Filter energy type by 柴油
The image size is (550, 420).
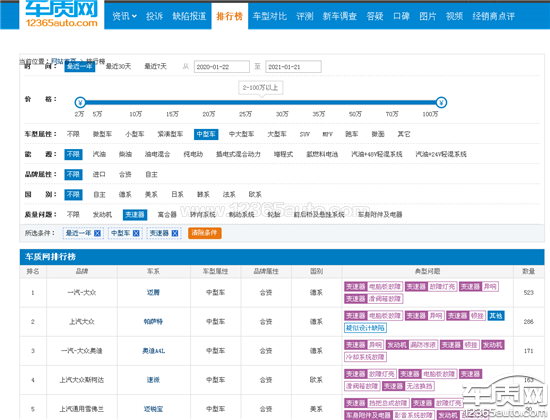[125, 154]
